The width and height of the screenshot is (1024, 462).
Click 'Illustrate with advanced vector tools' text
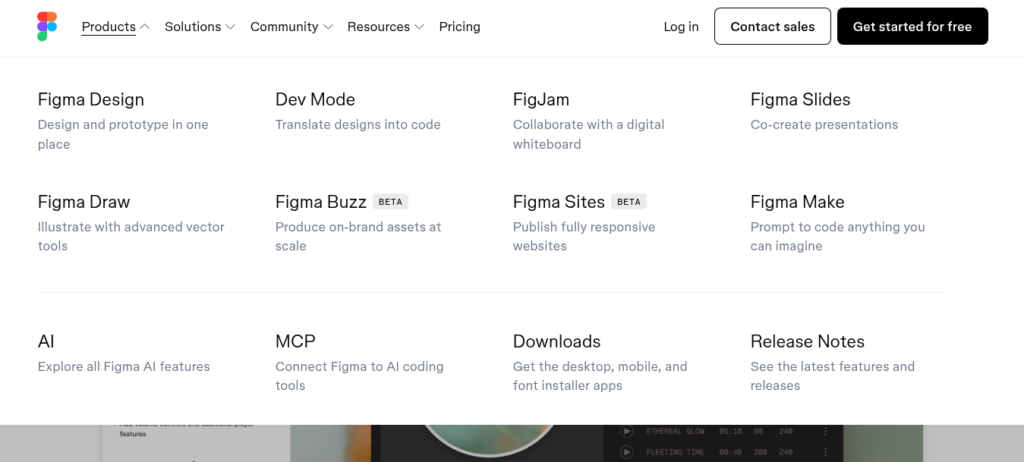(131, 237)
